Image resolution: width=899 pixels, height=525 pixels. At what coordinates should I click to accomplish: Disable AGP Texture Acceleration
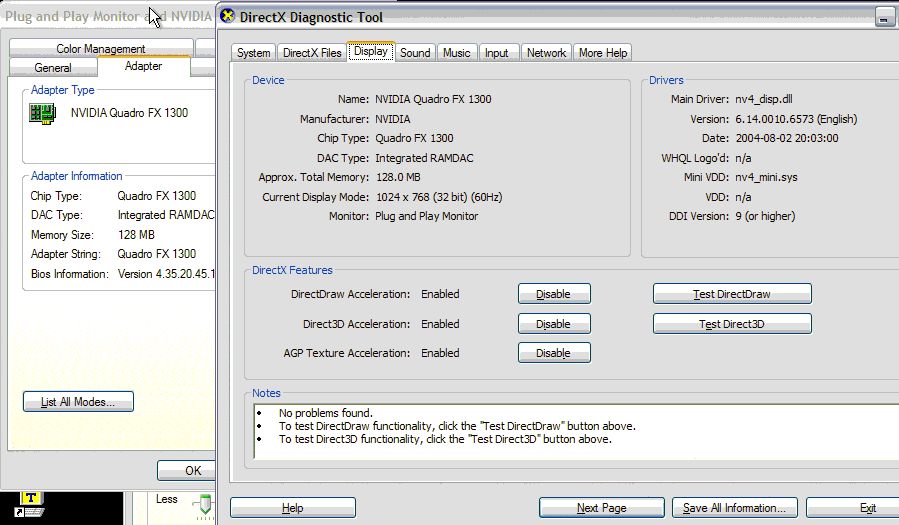click(x=554, y=353)
